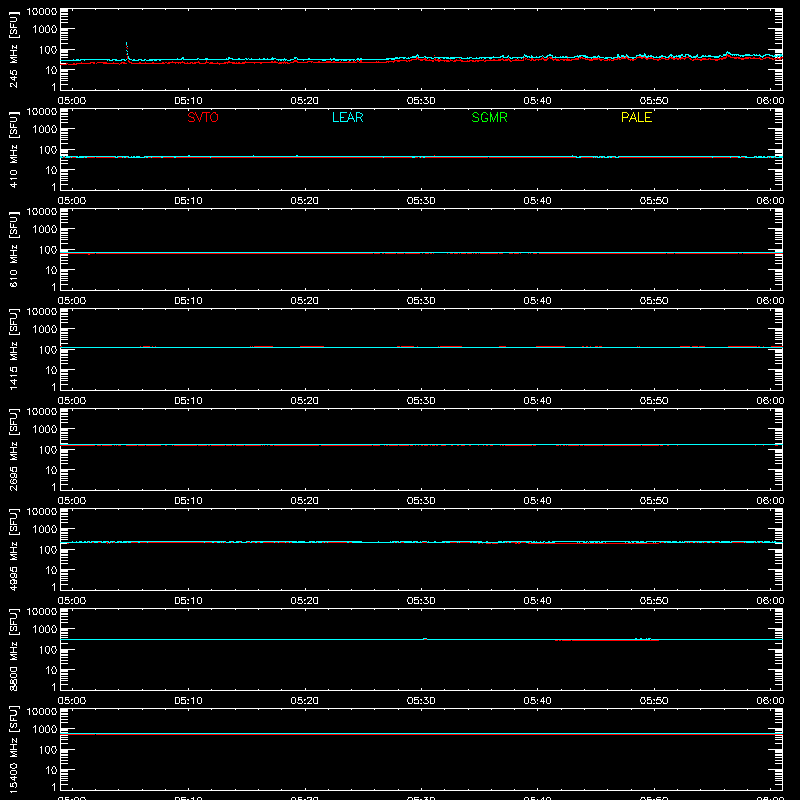Select the 610 MHz [SFU] axis label
800x800 pixels.
pos(14,249)
